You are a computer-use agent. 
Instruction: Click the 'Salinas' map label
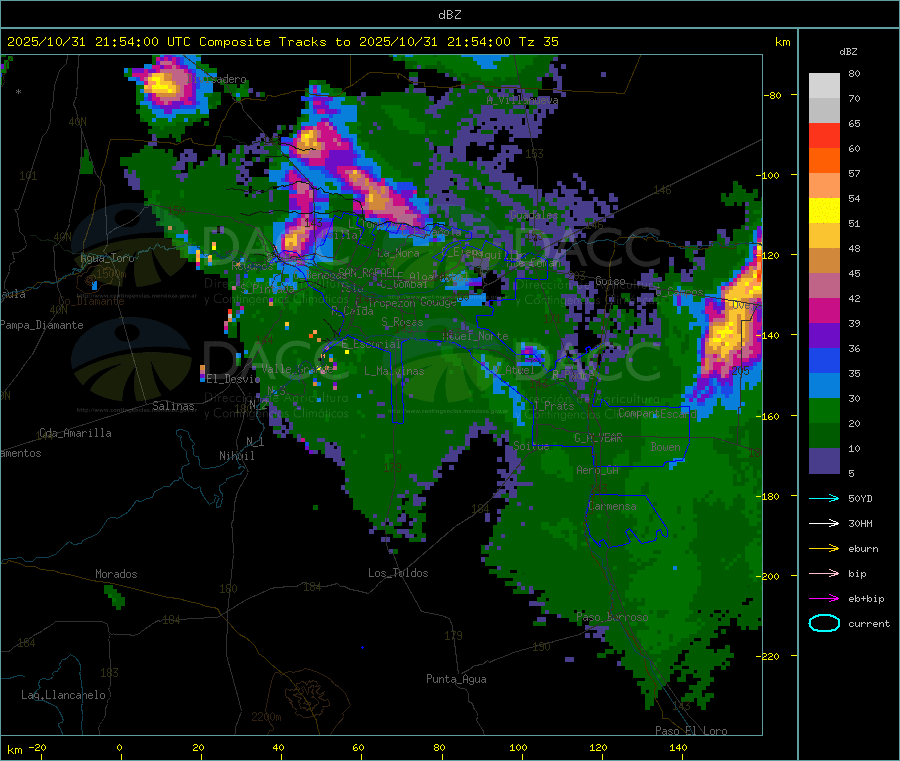tap(173, 406)
